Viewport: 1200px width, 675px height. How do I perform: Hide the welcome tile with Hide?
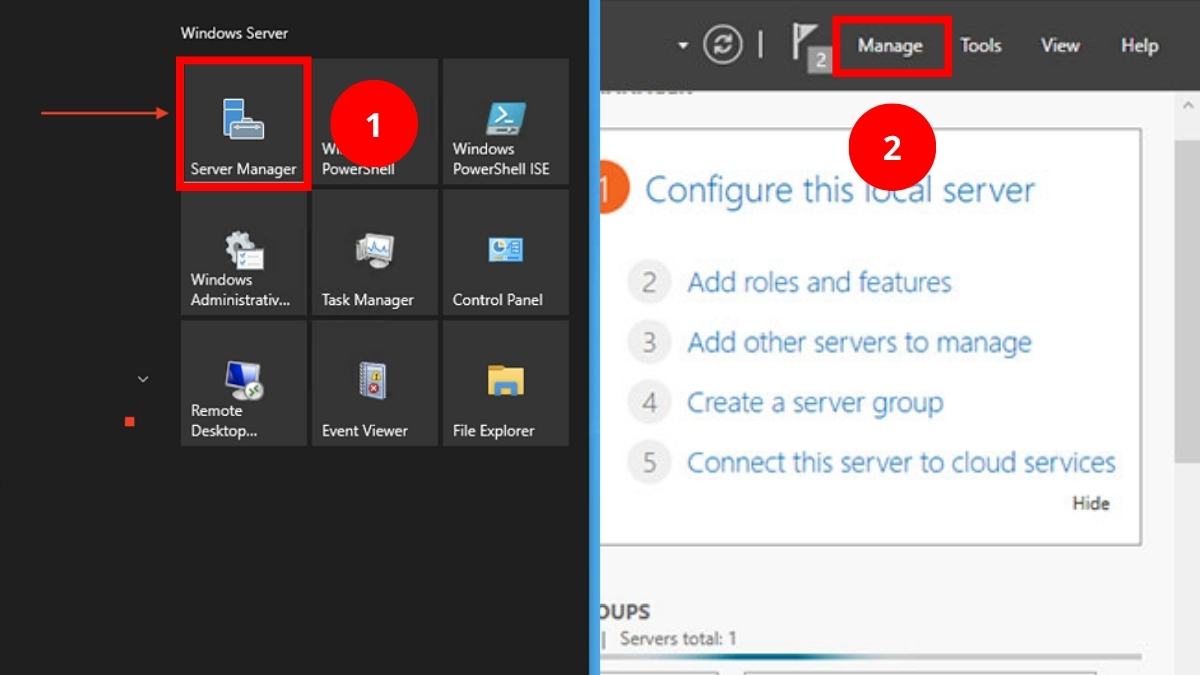(x=1091, y=503)
